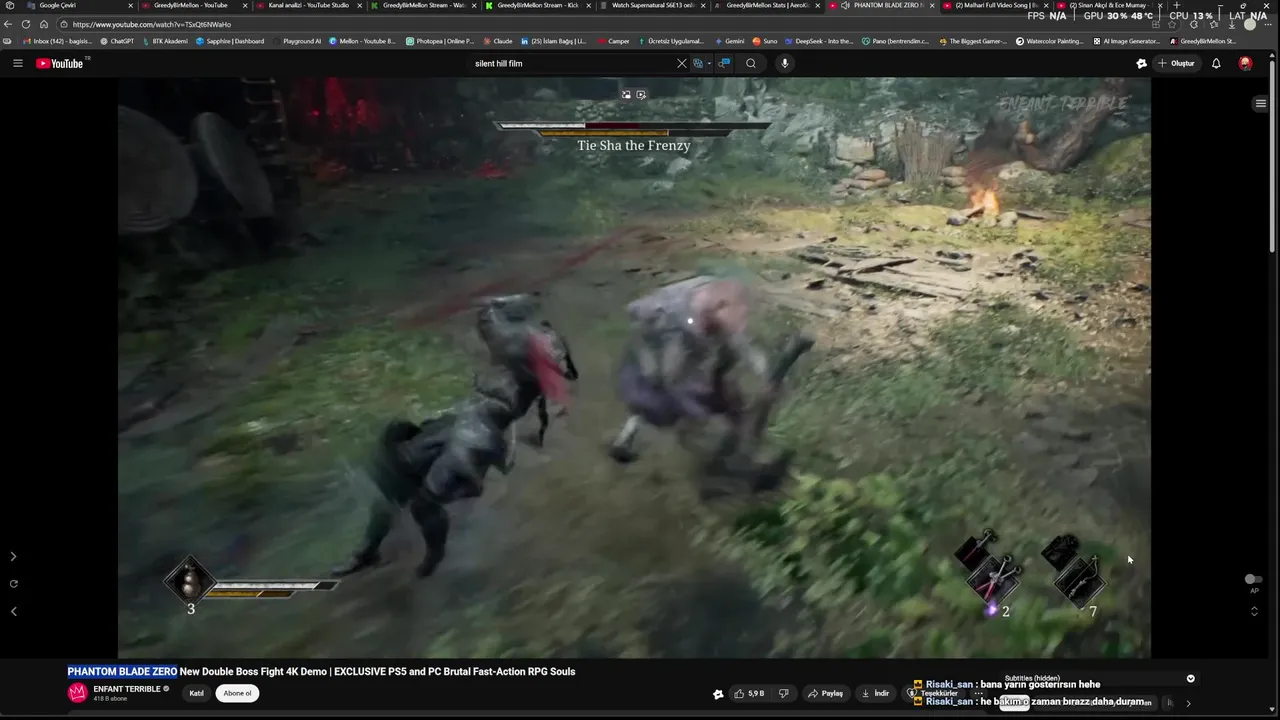Subscribe with the Abone ol button
The width and height of the screenshot is (1280, 720).
pos(237,693)
